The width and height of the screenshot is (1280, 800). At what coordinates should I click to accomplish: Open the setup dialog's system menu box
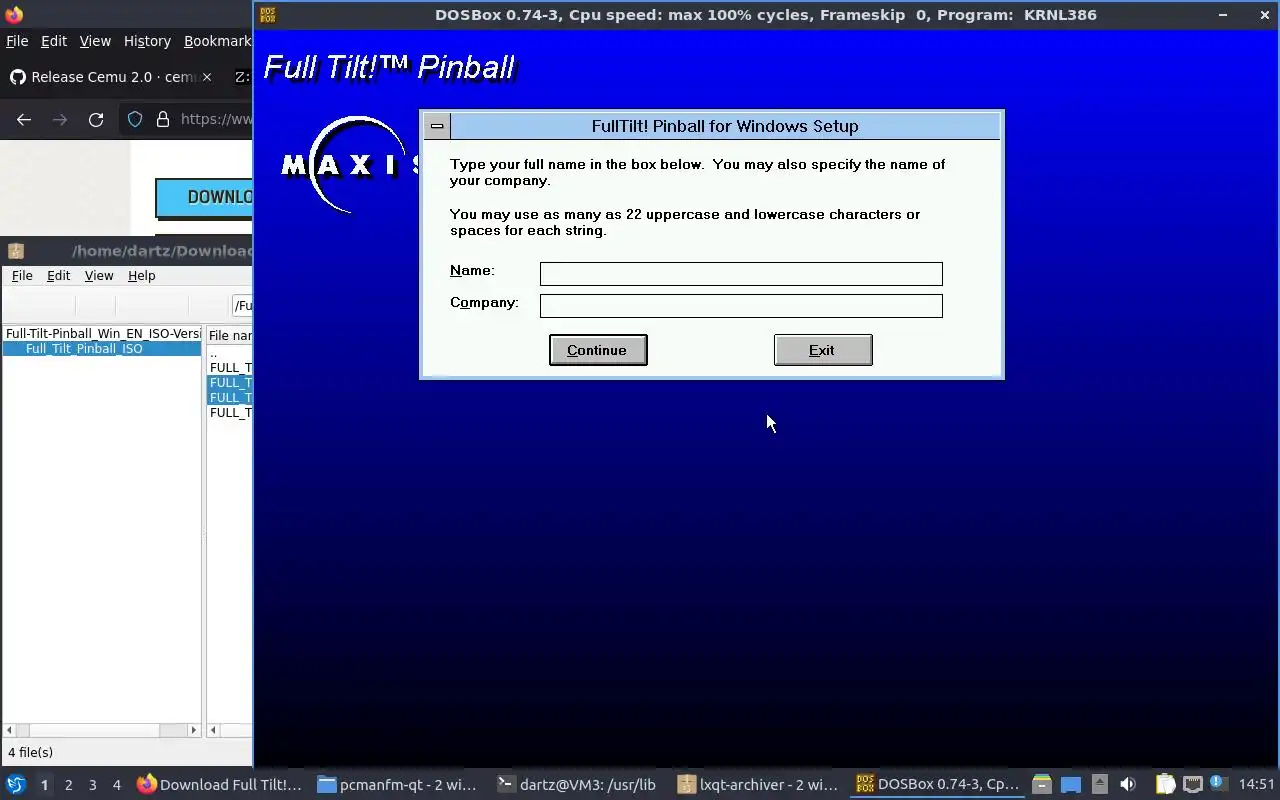click(437, 126)
